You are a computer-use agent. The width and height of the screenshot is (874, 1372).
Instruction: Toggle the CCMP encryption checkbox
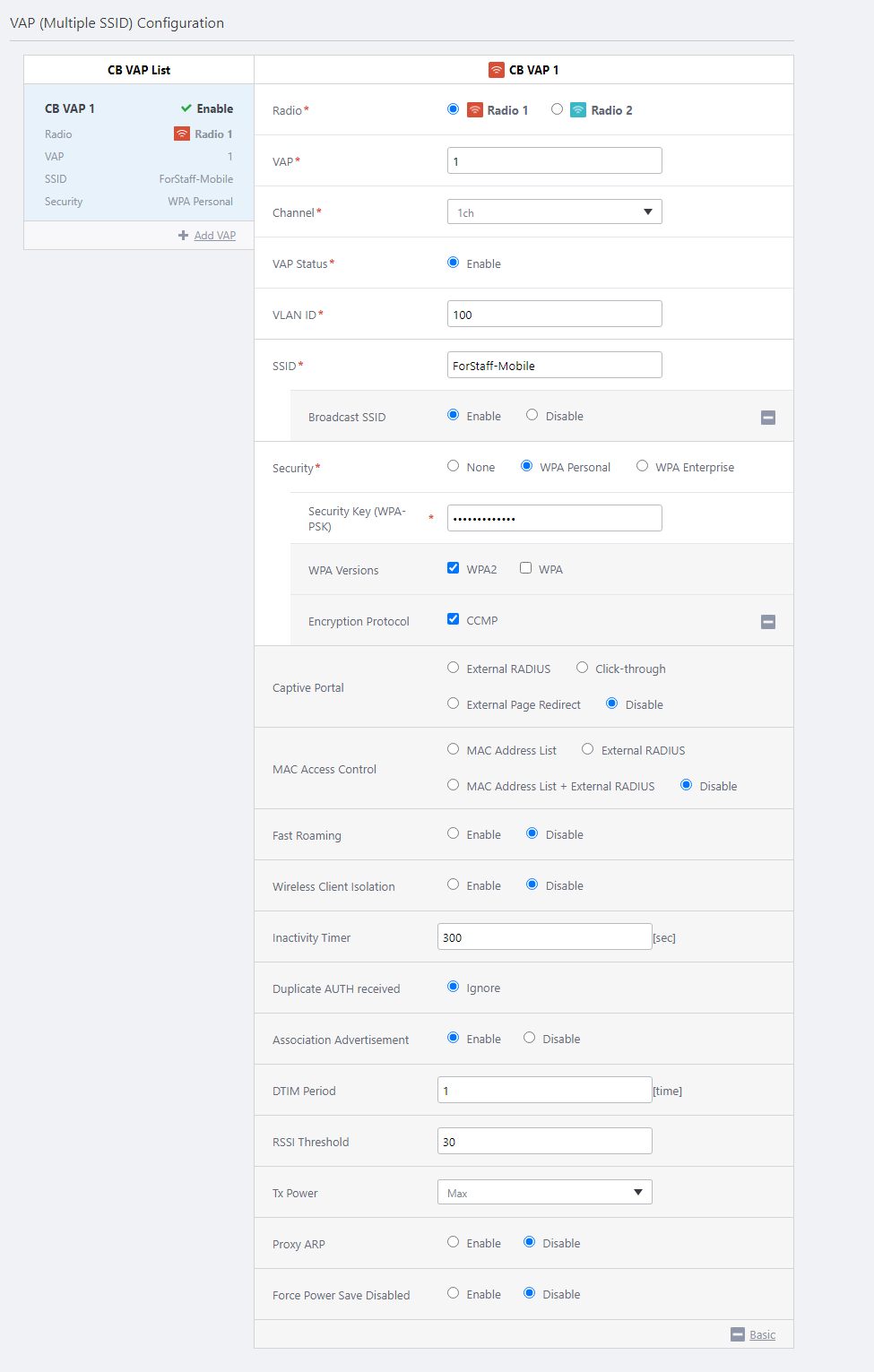(x=454, y=619)
